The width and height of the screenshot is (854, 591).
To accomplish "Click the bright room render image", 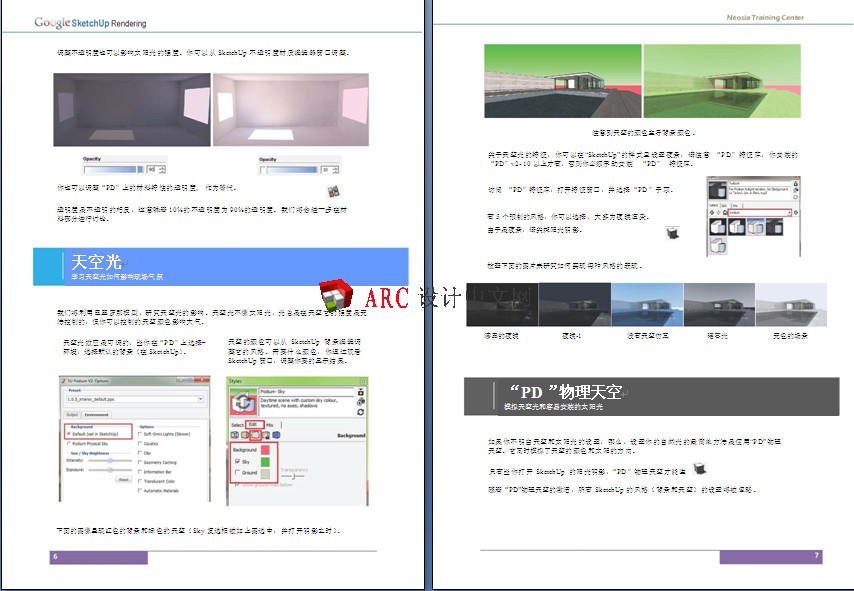I will tap(291, 109).
